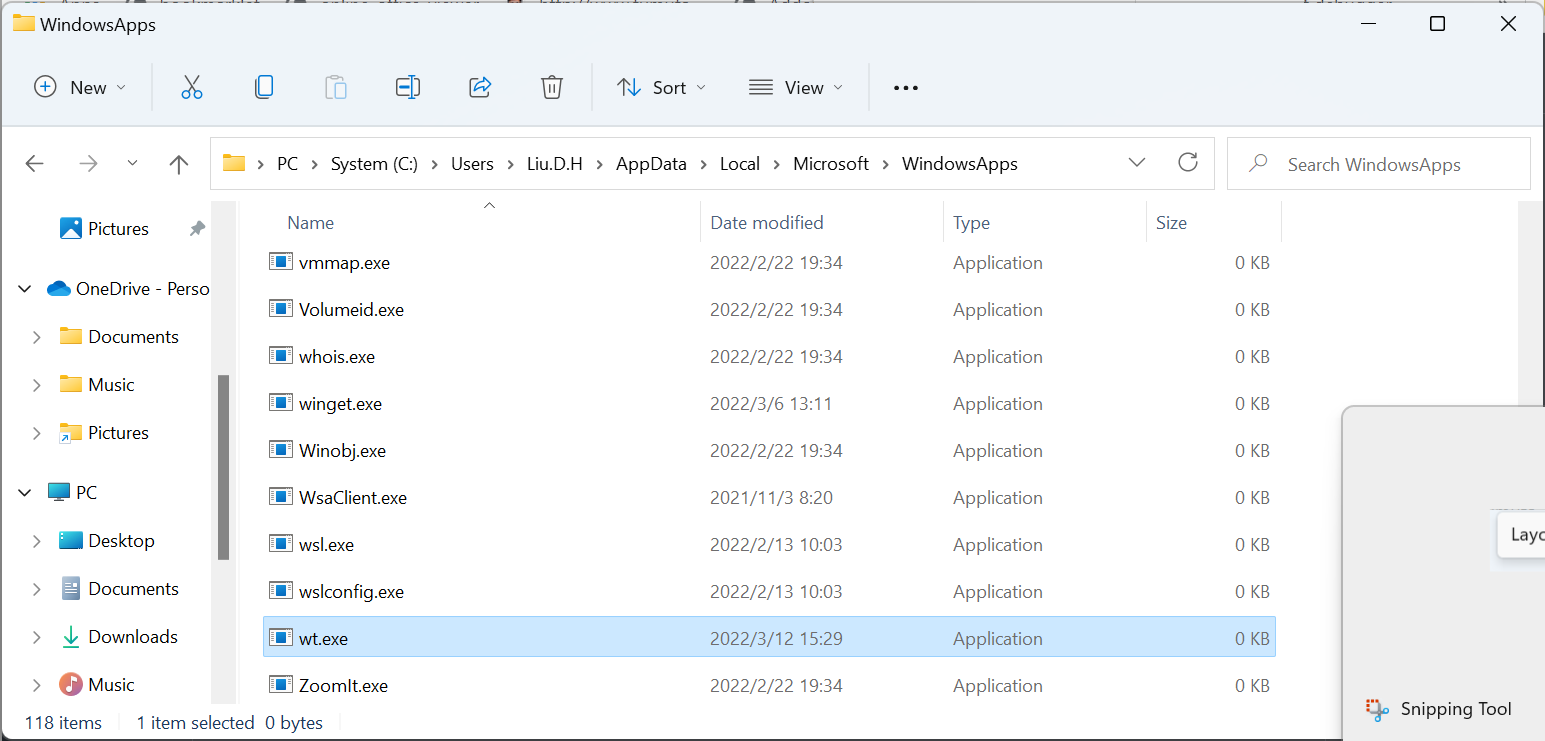This screenshot has height=741, width=1545.
Task: Select the wt.exe file row
Action: 769,638
